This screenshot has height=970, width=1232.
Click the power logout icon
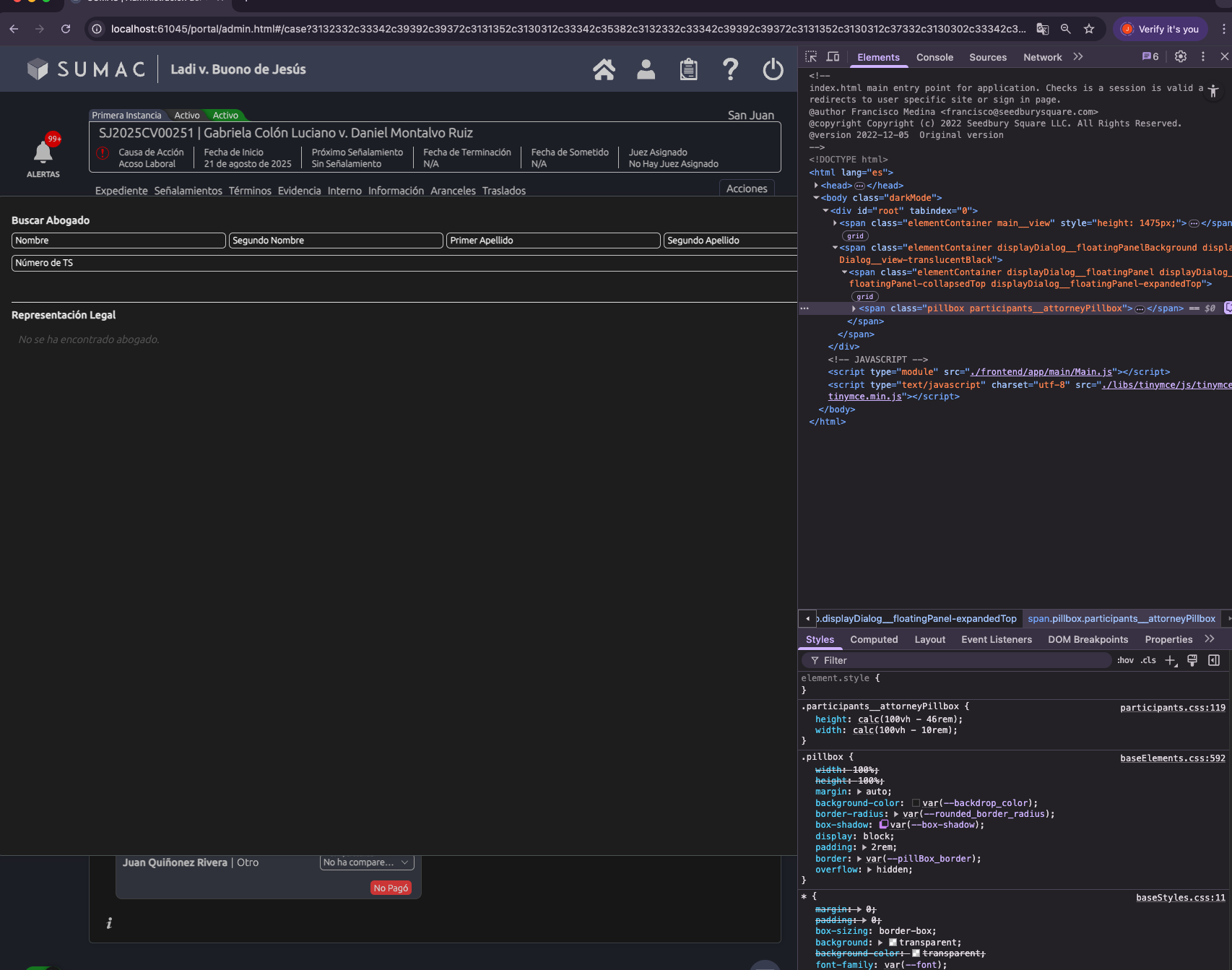(x=773, y=69)
